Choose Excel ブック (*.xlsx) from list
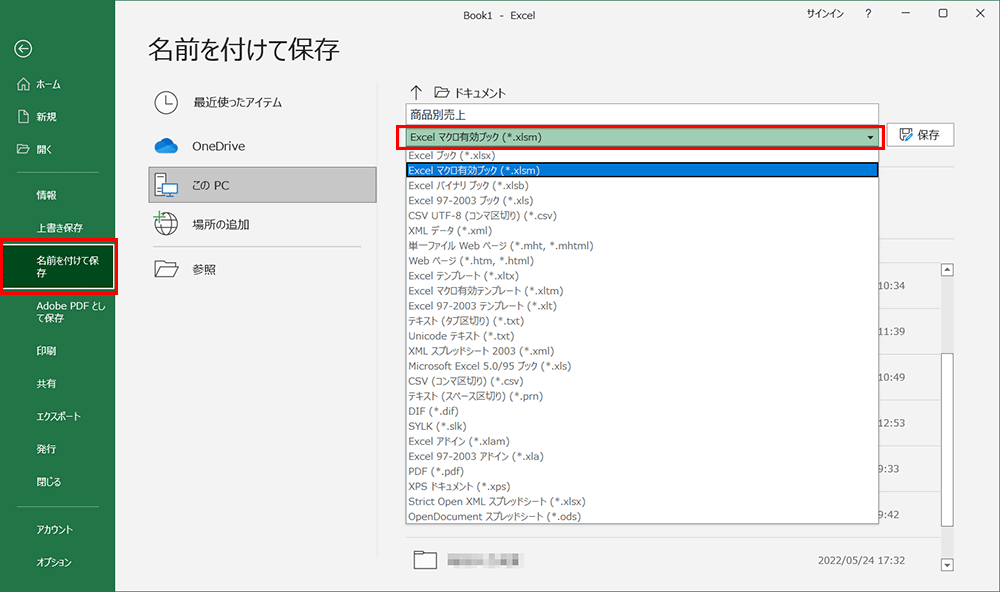1000x592 pixels. coord(452,156)
